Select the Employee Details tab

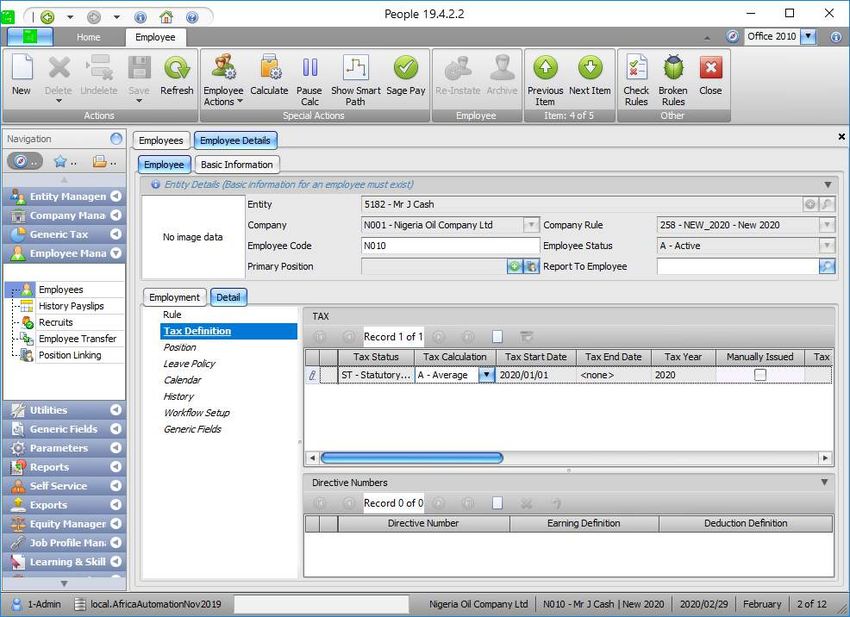[235, 140]
